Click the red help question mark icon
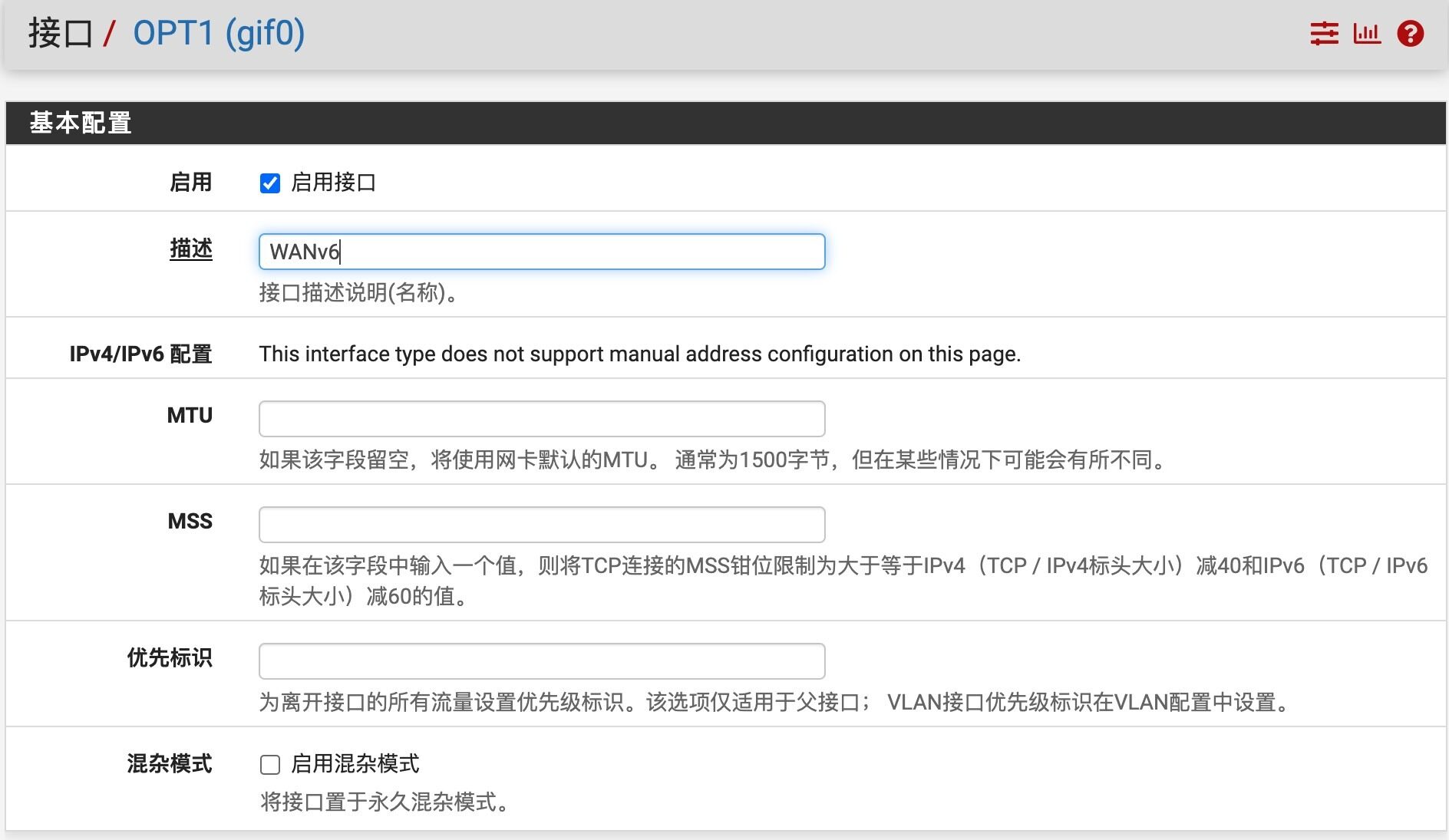1449x840 pixels. click(x=1410, y=34)
